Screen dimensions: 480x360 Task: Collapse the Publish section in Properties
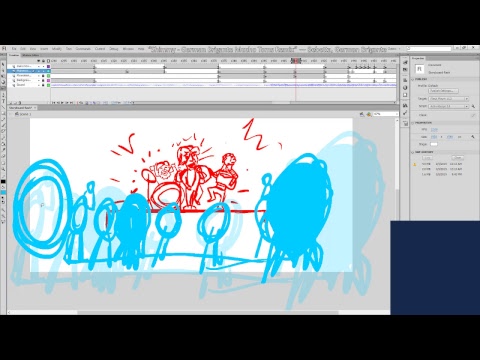click(x=413, y=79)
